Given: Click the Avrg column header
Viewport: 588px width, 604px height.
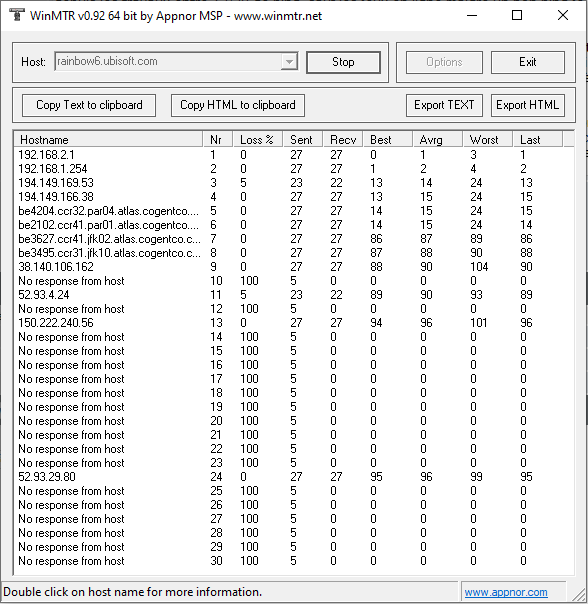Looking at the screenshot, I should click(x=438, y=139).
